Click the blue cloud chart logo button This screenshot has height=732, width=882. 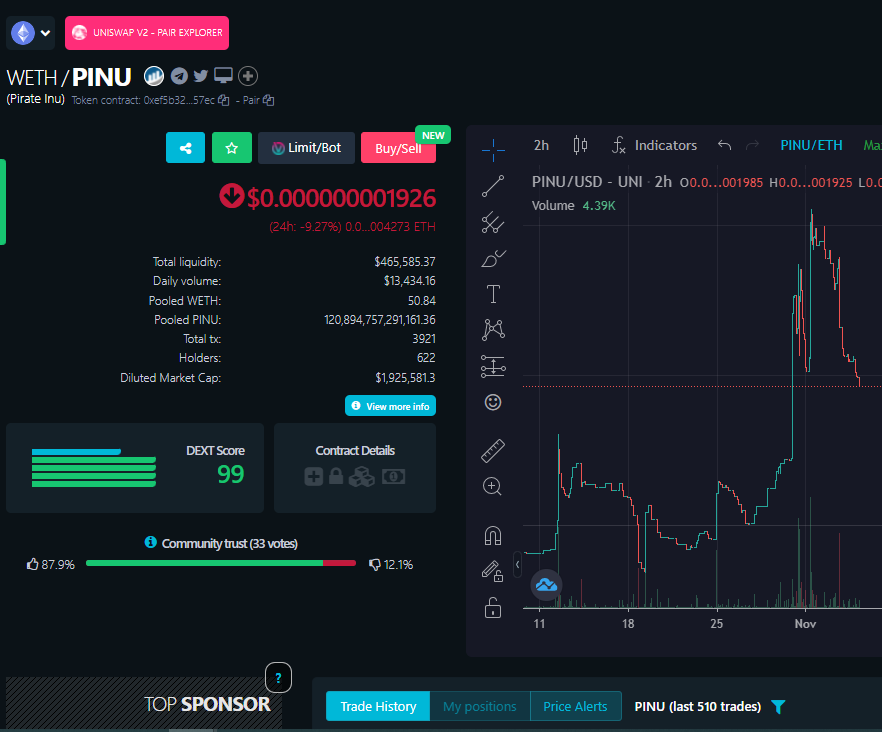(546, 585)
